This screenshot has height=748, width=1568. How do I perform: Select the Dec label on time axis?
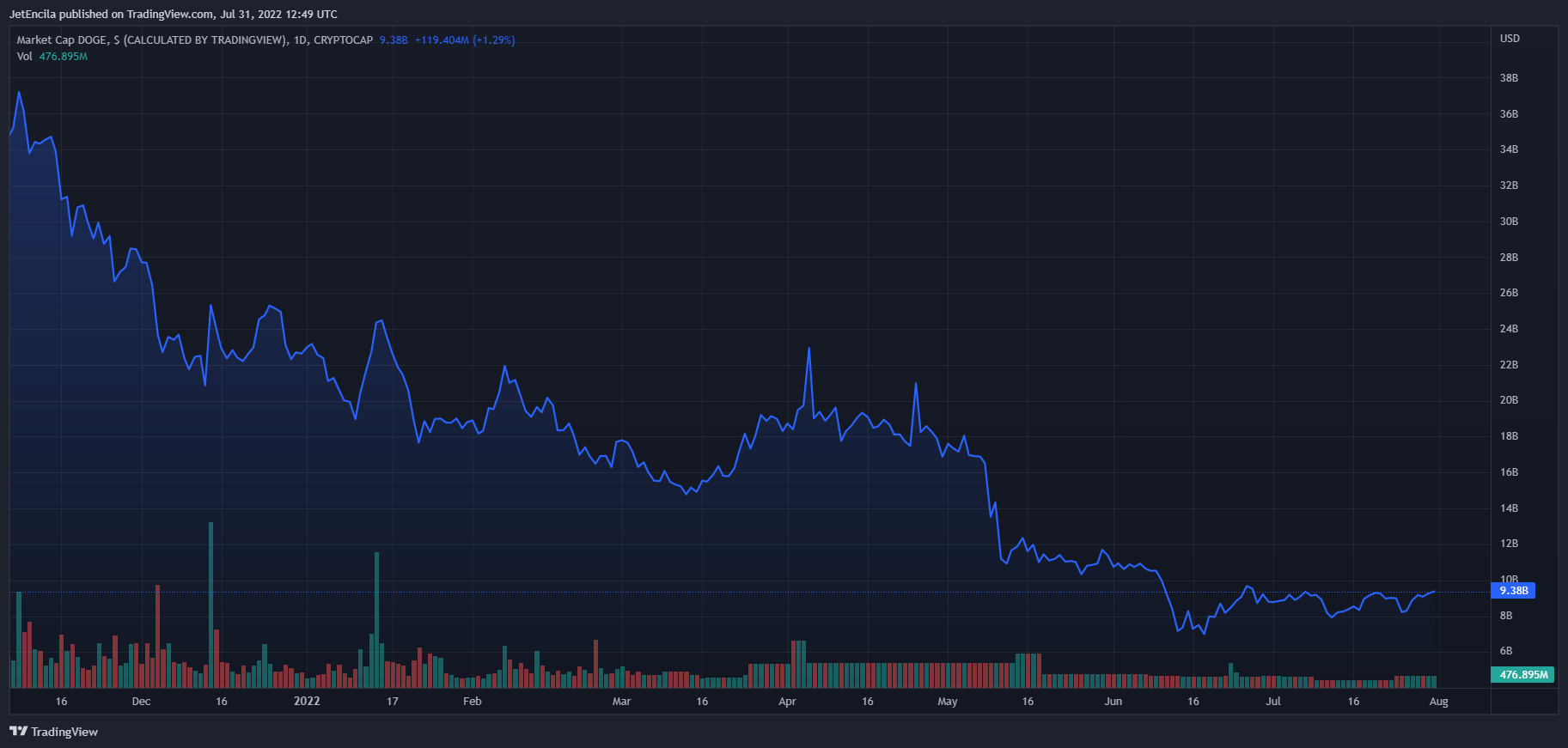click(x=141, y=702)
